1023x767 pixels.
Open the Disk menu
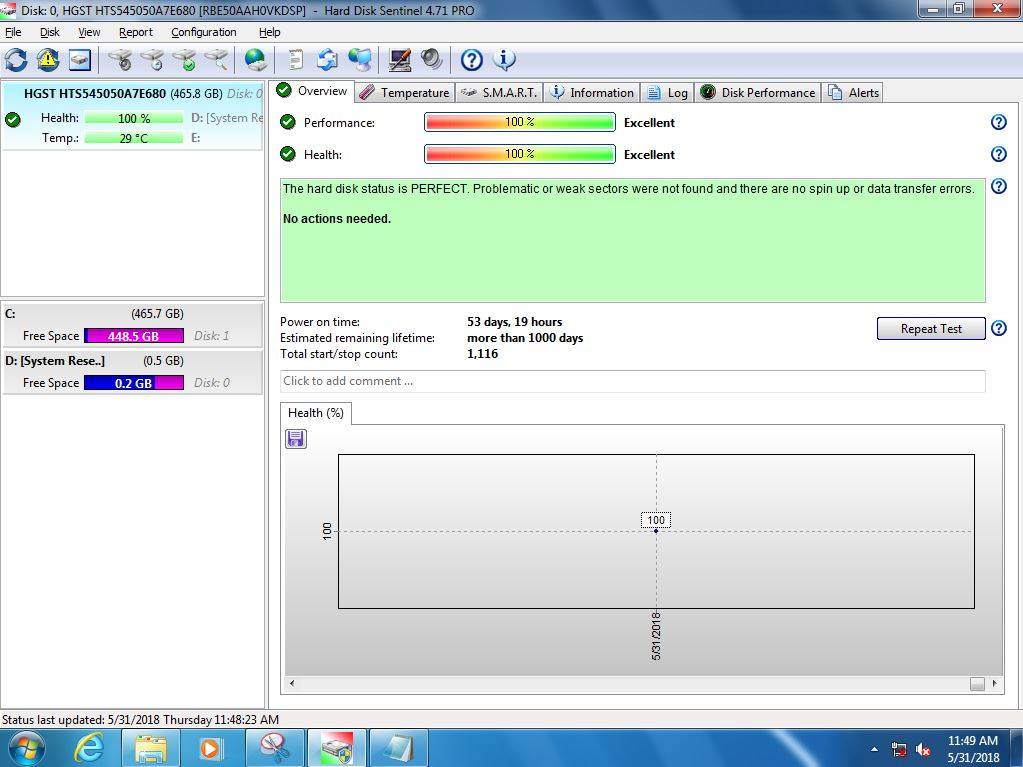tap(50, 32)
